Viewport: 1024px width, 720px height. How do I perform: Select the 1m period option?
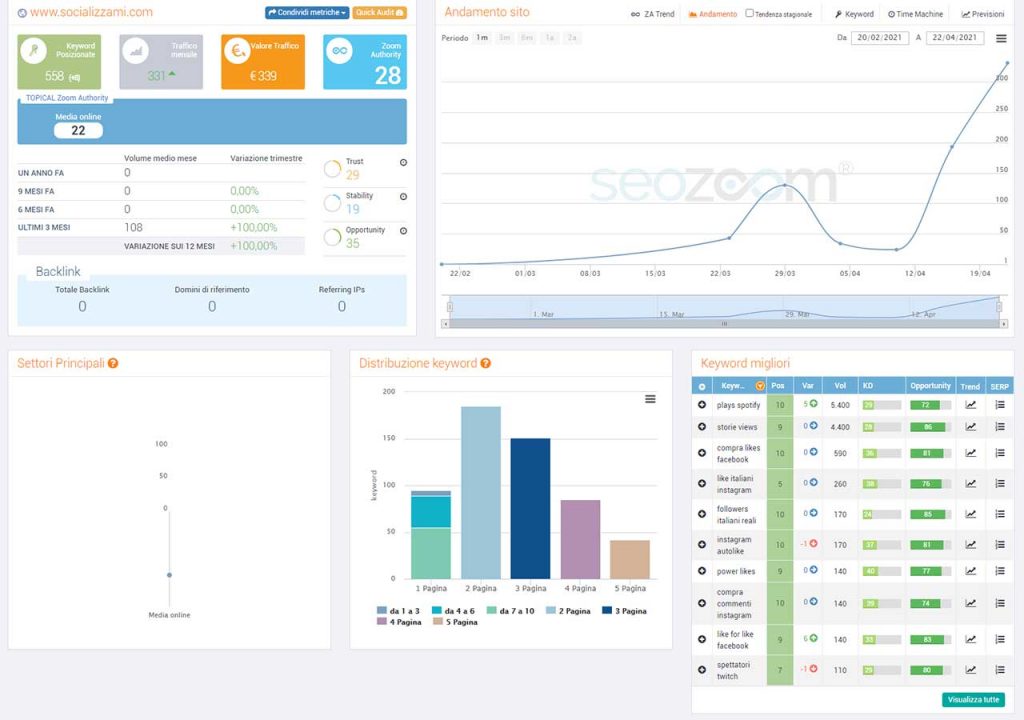[x=482, y=38]
